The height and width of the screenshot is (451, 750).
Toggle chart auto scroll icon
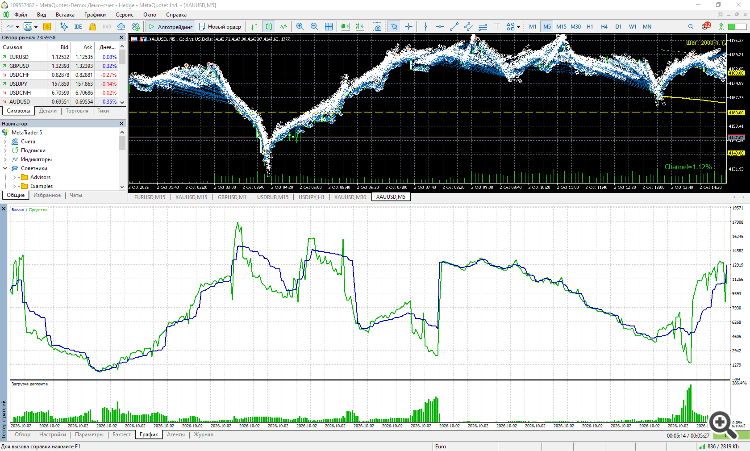tap(345, 27)
